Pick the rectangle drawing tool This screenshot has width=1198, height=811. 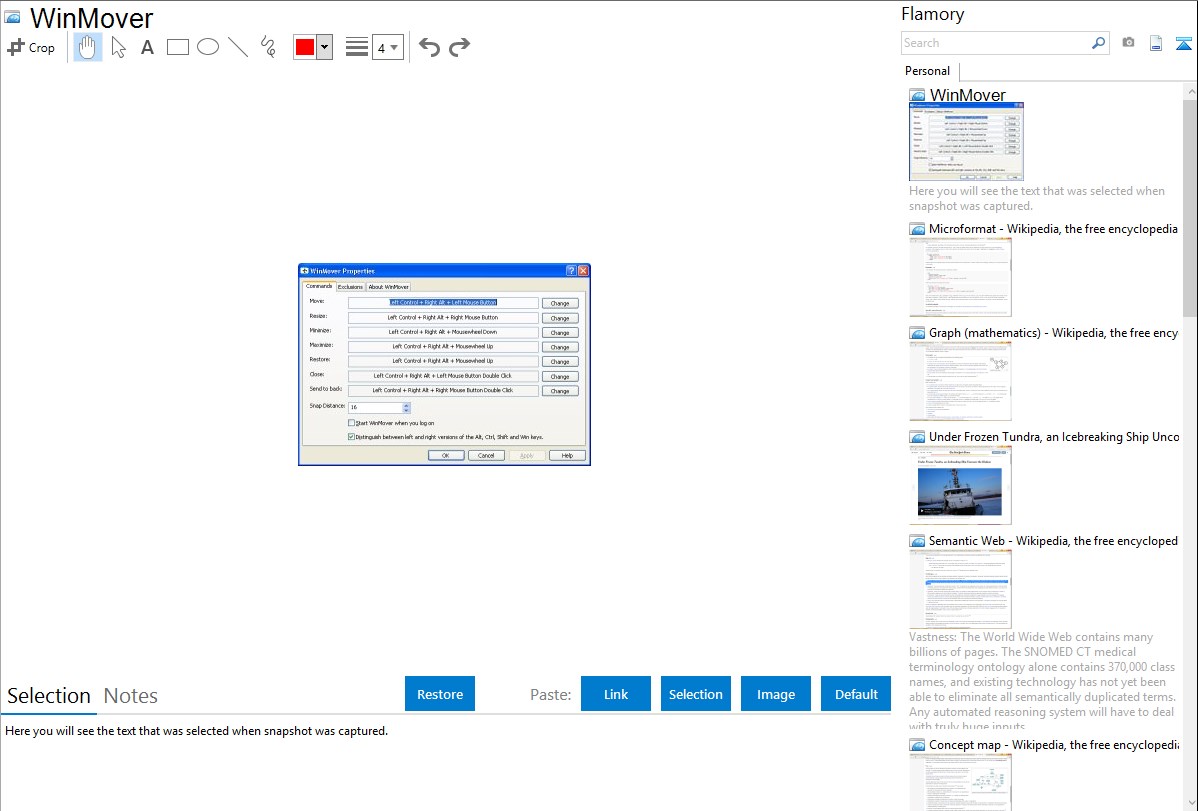[177, 47]
